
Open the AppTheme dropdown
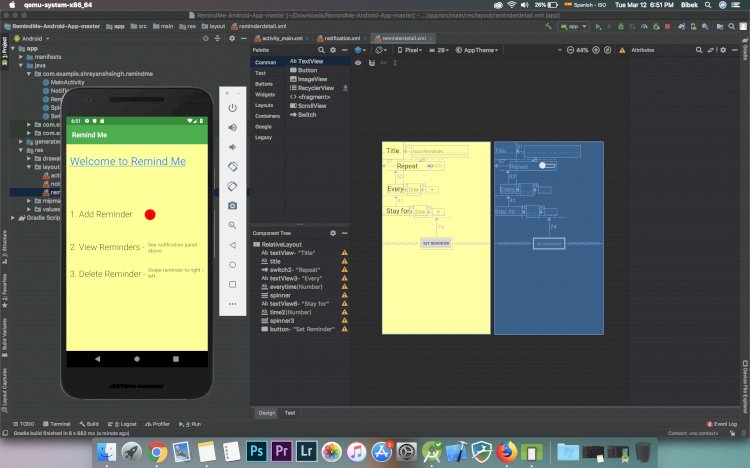click(477, 50)
